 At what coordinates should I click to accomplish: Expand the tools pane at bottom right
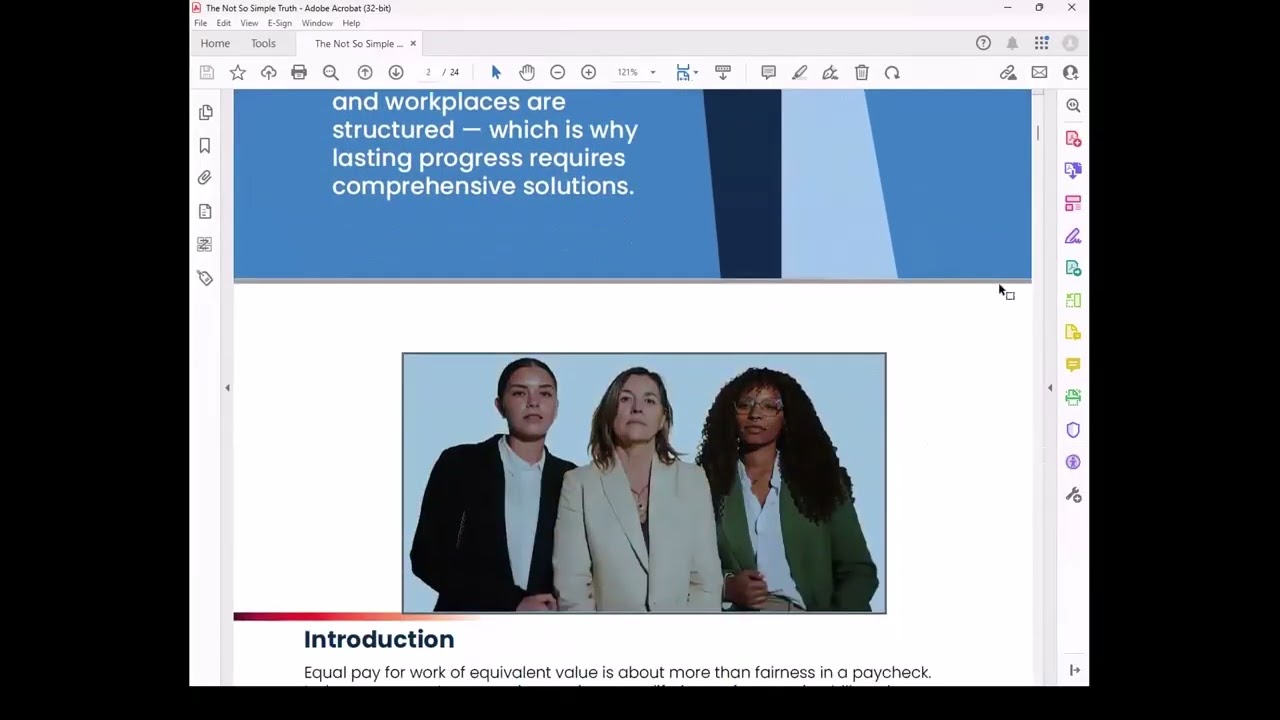click(1074, 670)
